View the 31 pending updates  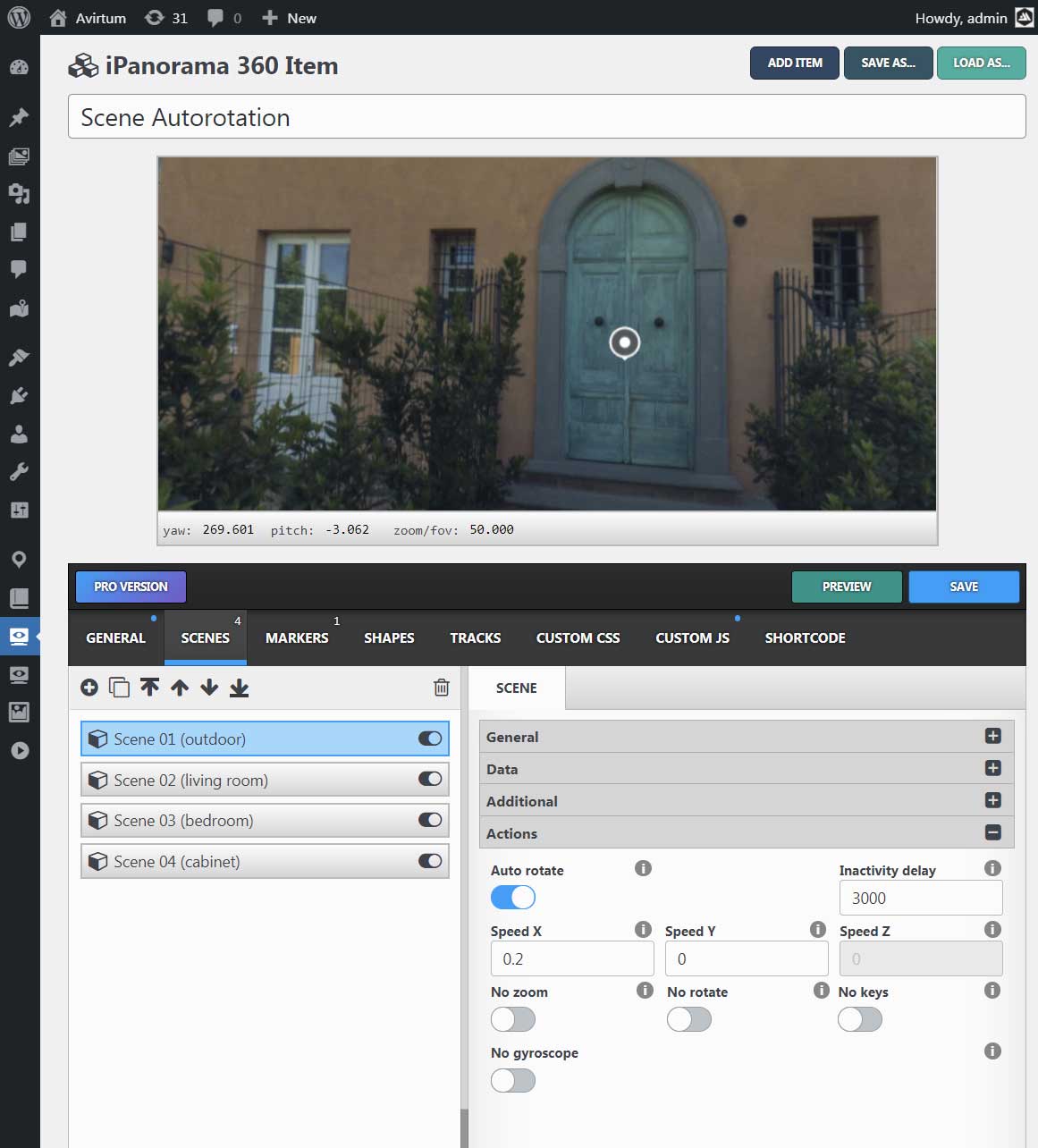pyautogui.click(x=166, y=18)
